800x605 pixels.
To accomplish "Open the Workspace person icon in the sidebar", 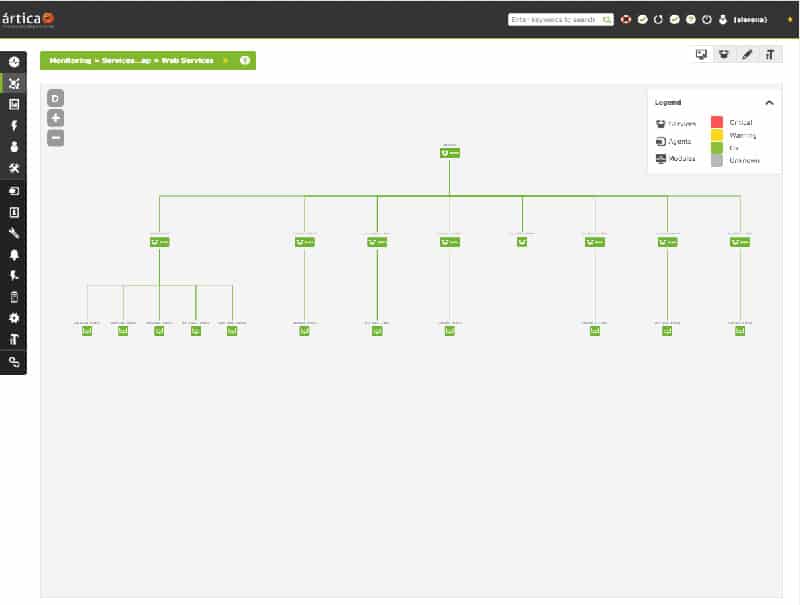I will (14, 147).
